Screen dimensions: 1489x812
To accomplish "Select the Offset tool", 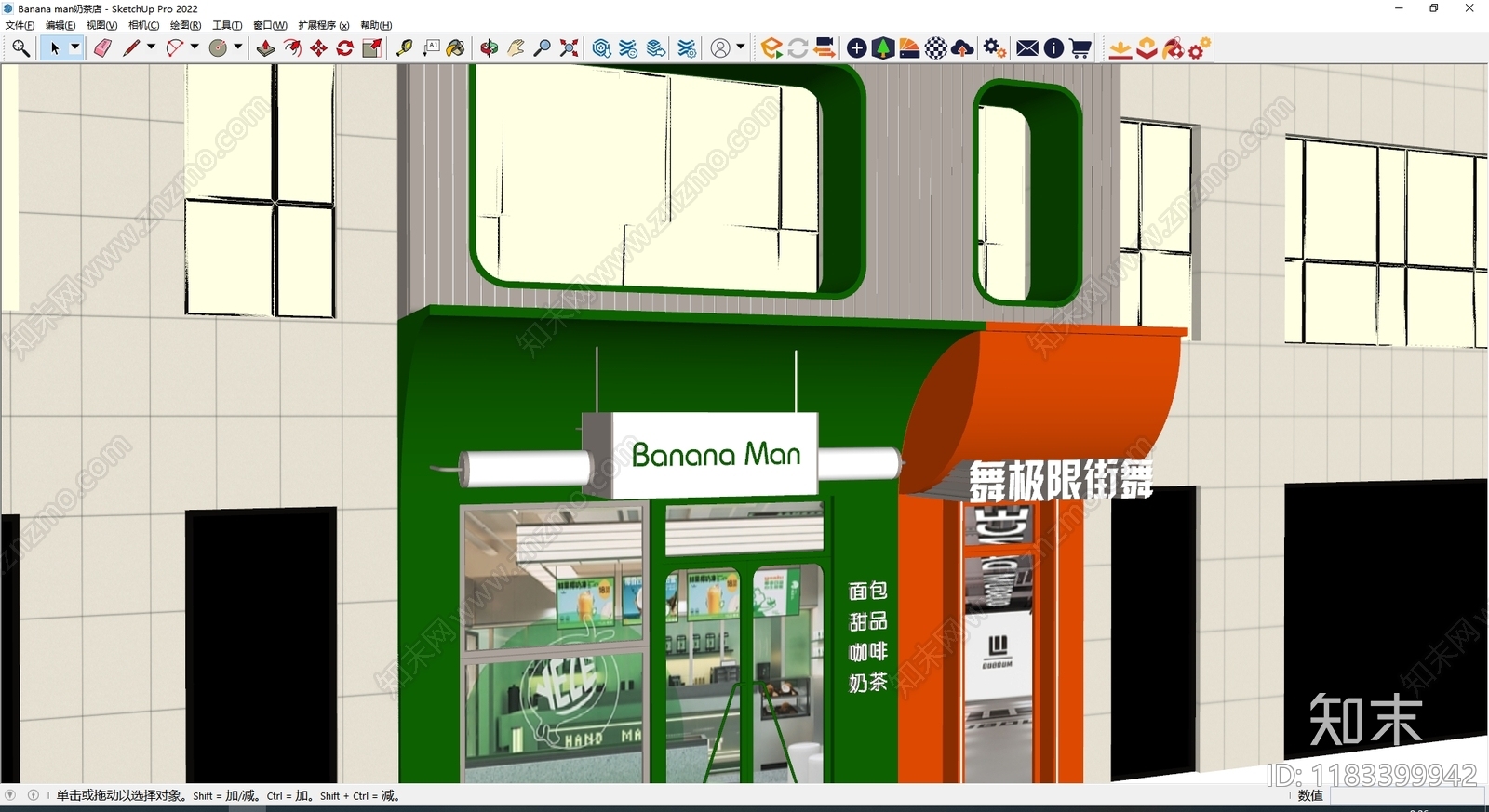I will pos(292,48).
